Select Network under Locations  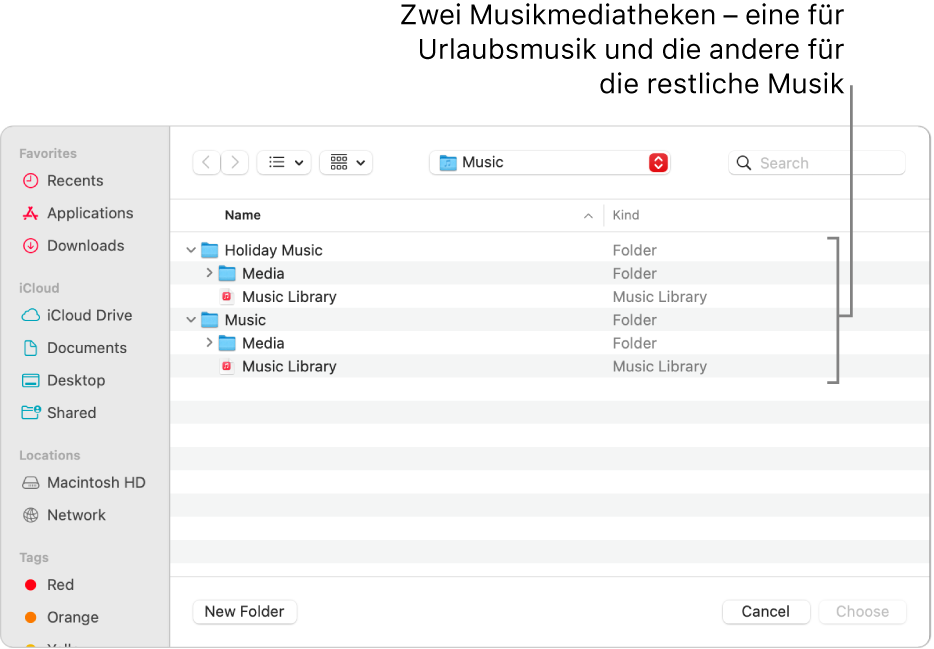(64, 515)
